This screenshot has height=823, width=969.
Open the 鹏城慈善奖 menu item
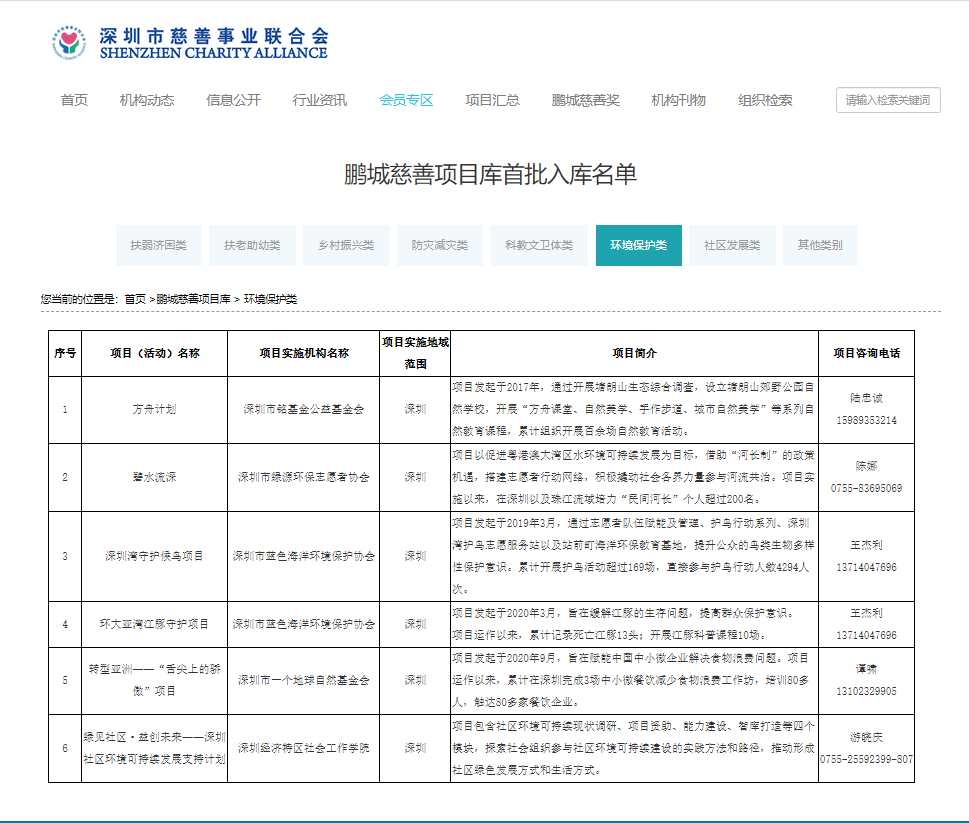pos(585,100)
